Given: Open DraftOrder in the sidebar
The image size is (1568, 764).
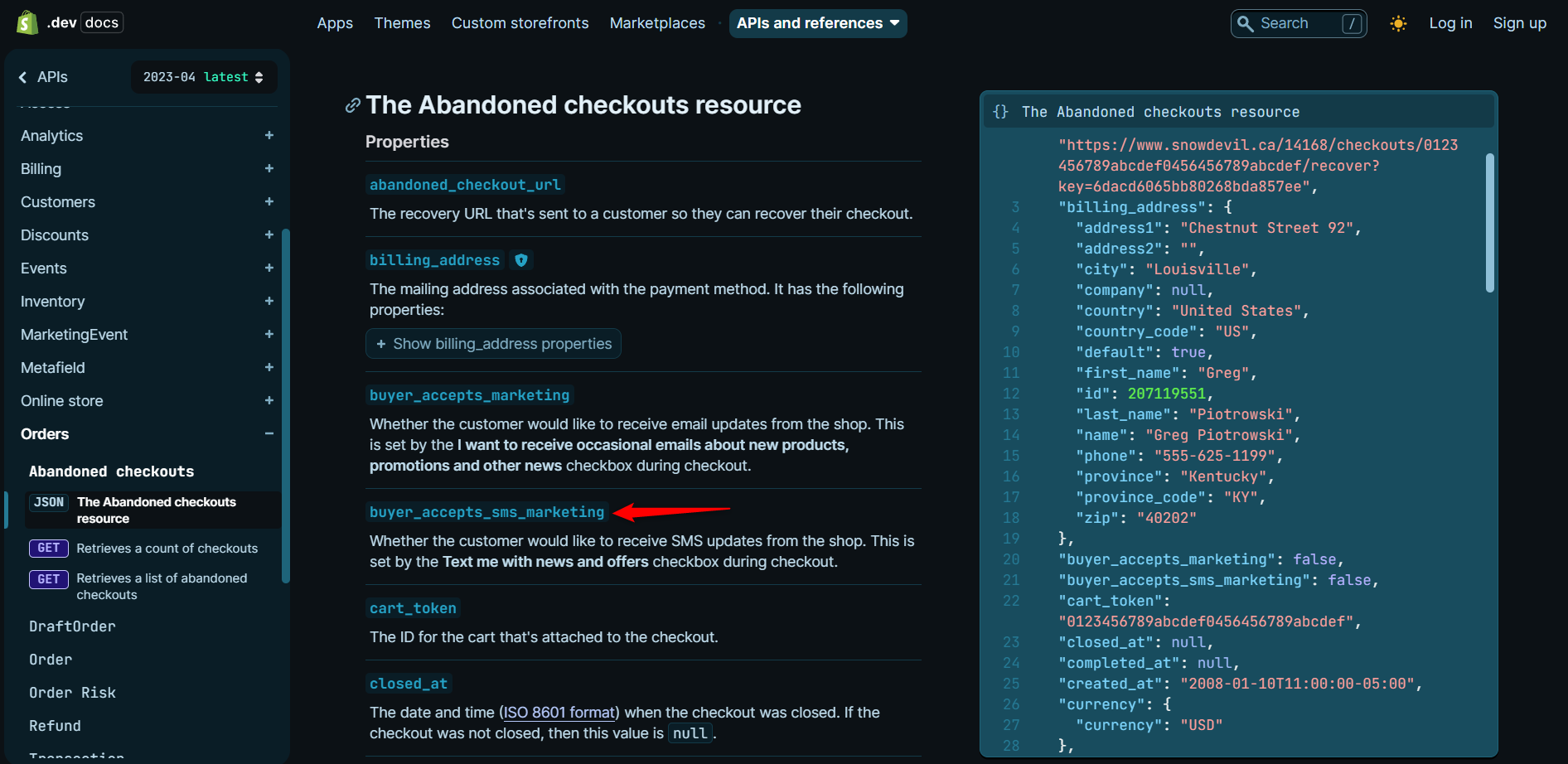Looking at the screenshot, I should coord(72,626).
